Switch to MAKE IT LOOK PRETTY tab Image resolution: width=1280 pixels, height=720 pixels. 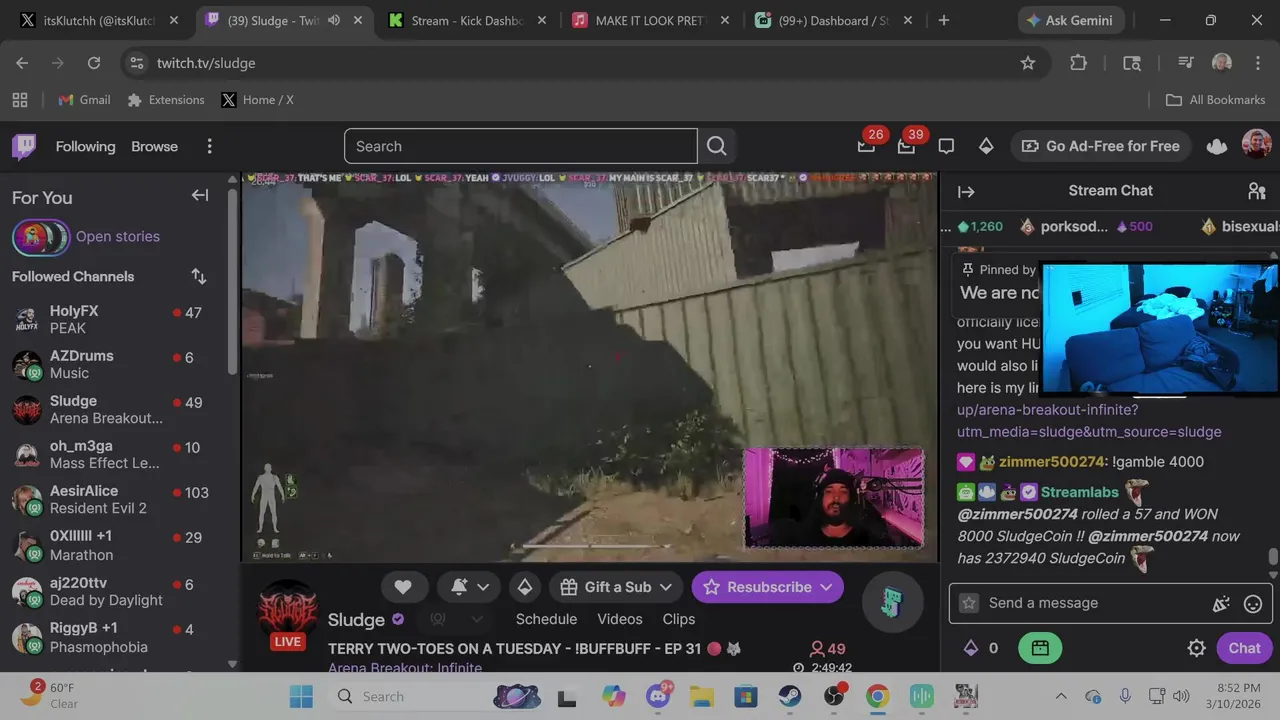pos(650,20)
